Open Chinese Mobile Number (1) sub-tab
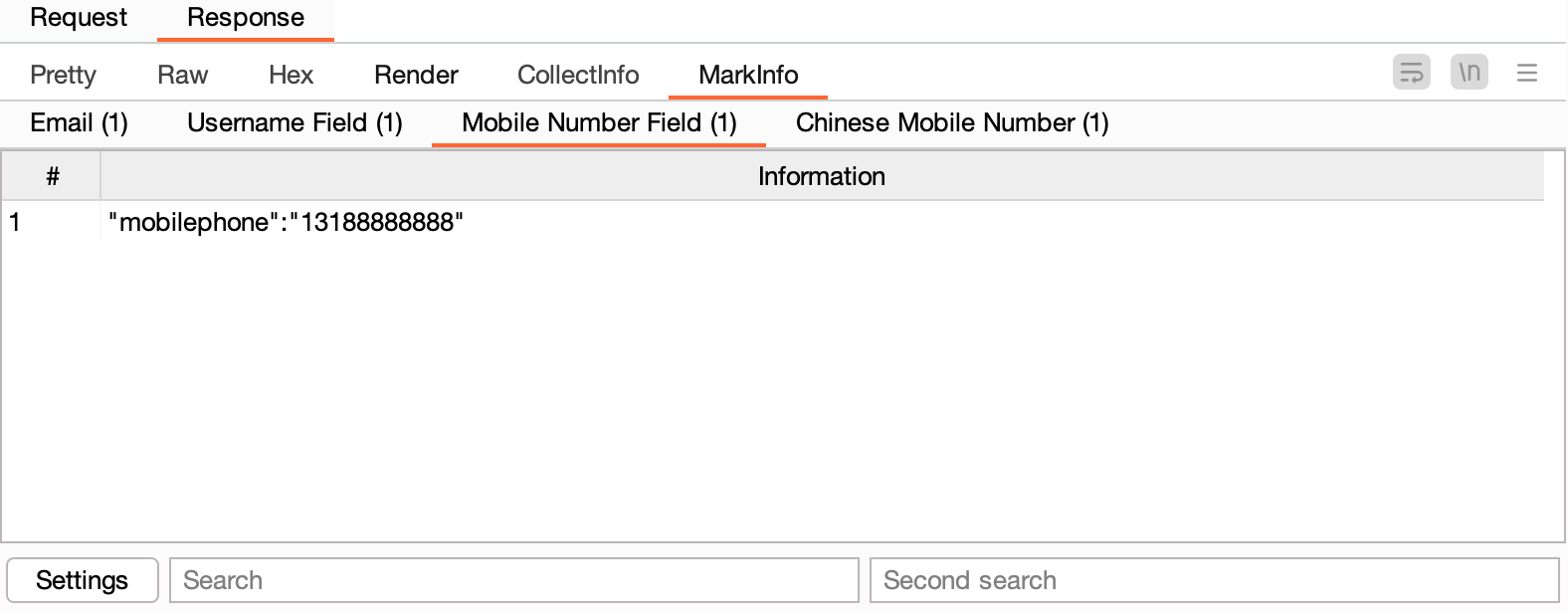This screenshot has width=1568, height=611. 952,122
